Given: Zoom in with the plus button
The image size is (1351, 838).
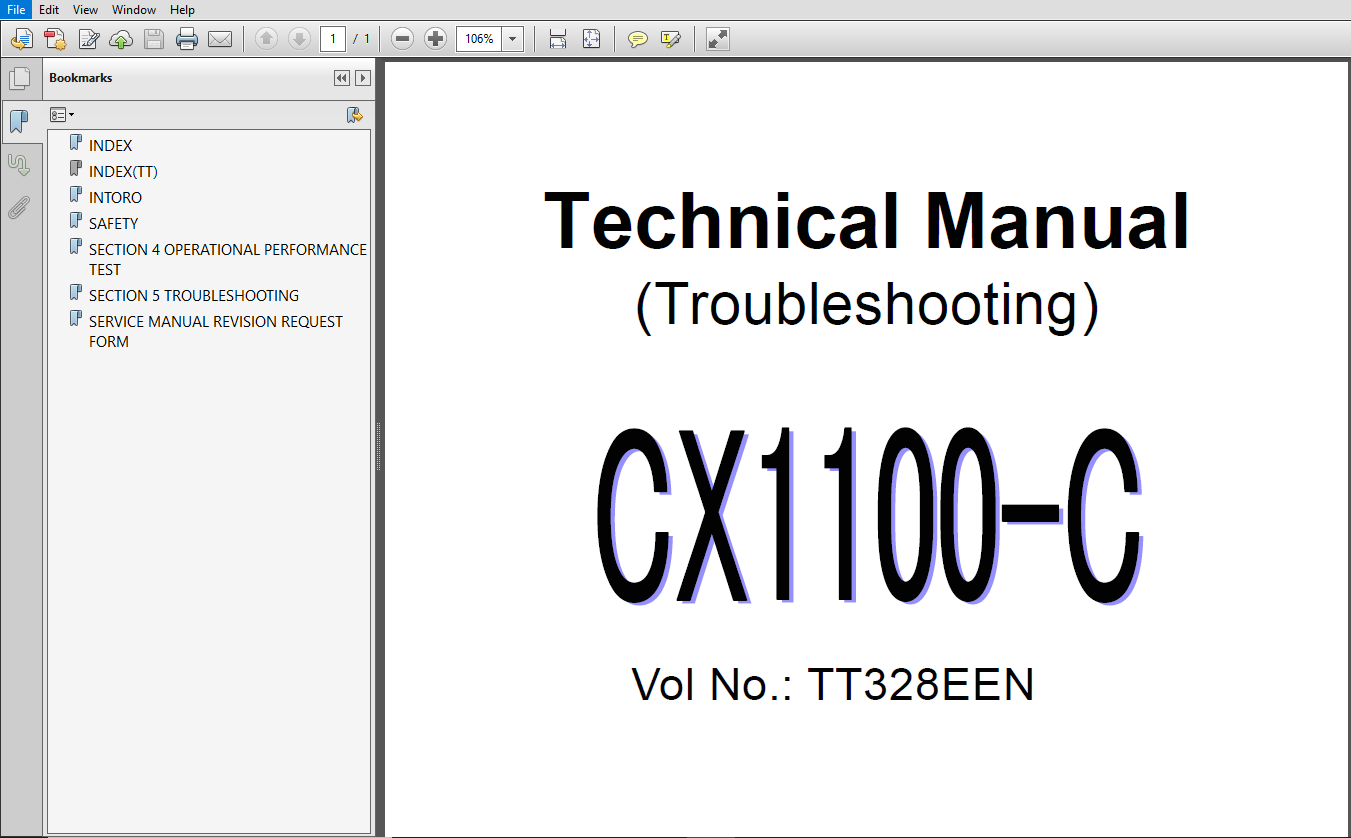Looking at the screenshot, I should pos(435,39).
